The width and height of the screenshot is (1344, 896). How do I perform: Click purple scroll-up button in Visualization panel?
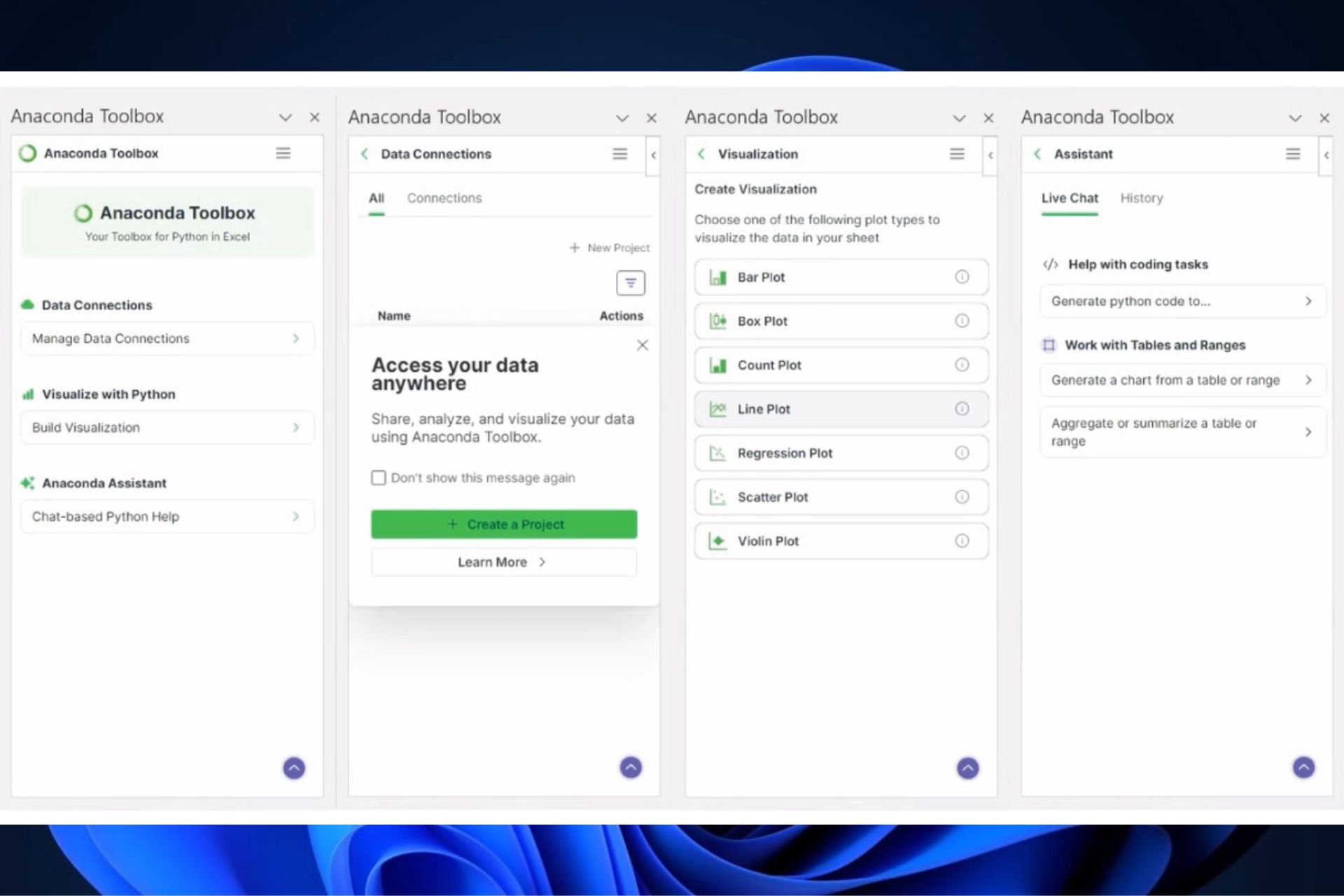click(968, 768)
